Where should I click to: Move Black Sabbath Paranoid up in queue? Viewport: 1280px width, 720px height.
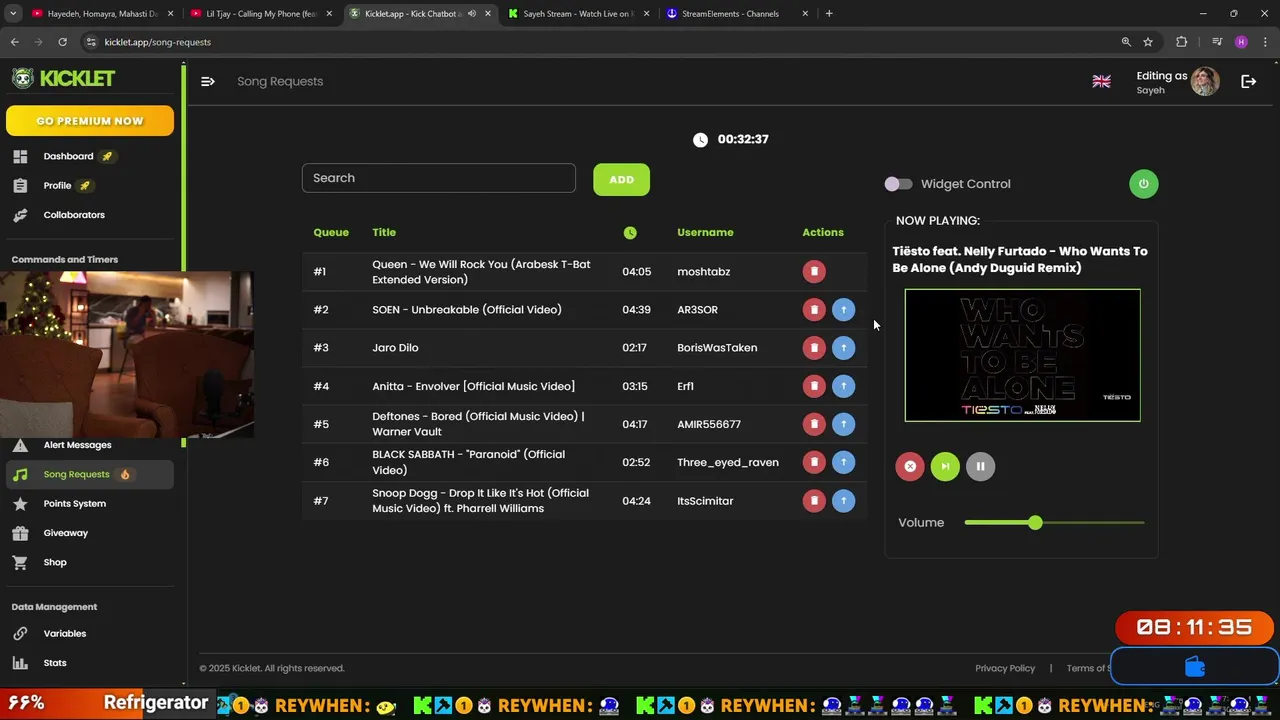point(843,462)
